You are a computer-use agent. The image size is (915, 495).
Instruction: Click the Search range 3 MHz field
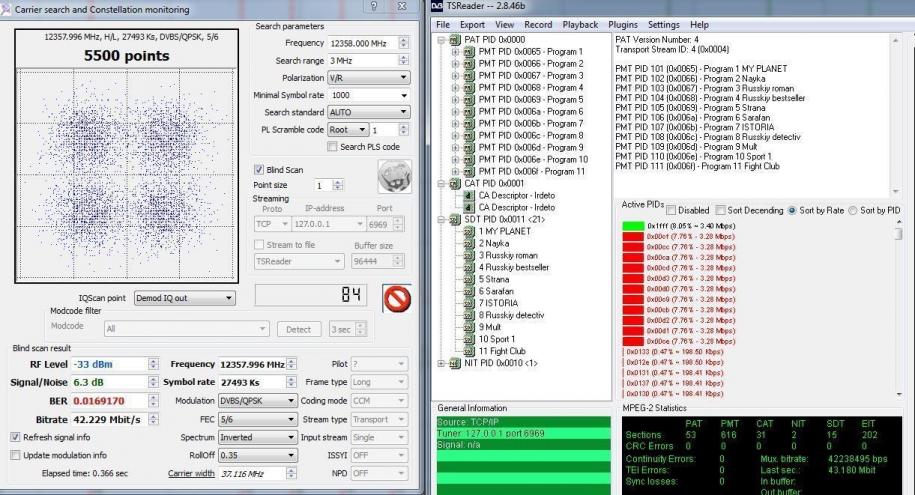(363, 61)
